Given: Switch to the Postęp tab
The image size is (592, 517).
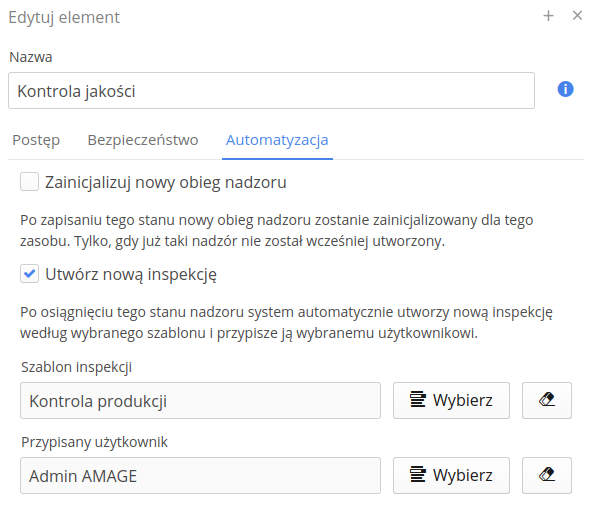Looking at the screenshot, I should [36, 140].
